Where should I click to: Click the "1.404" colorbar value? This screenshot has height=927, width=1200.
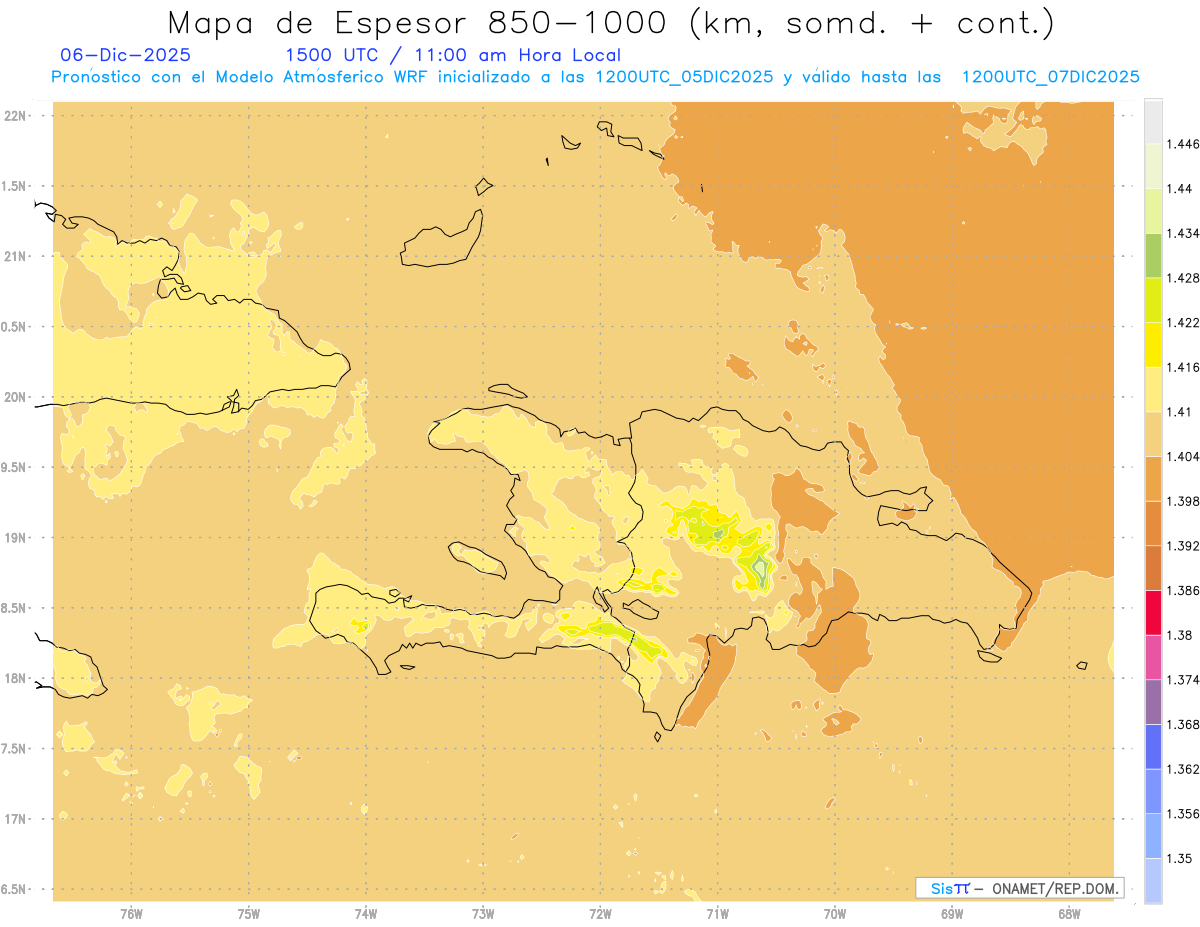(x=1183, y=456)
